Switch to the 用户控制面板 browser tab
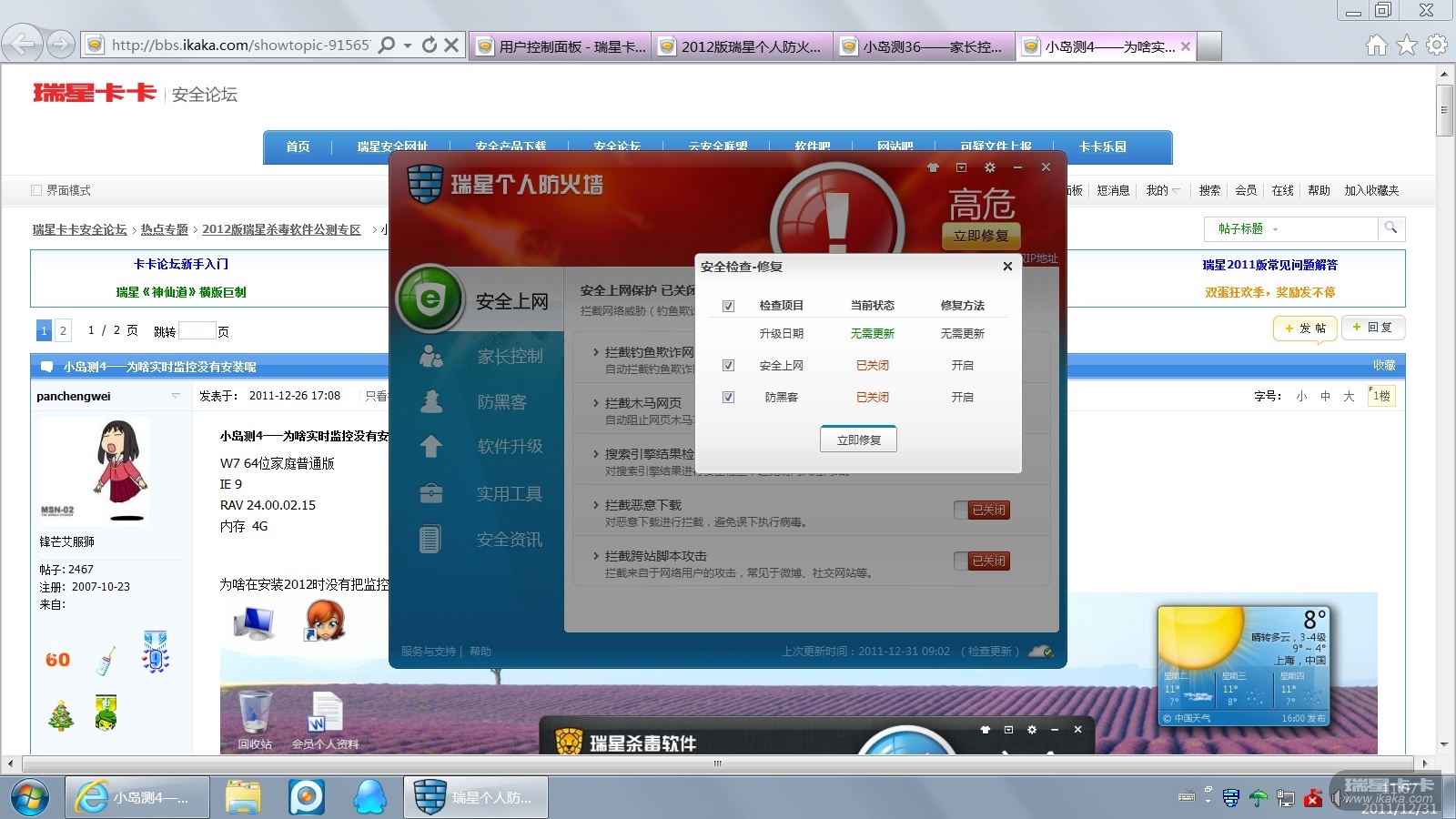The image size is (1456, 819). tap(561, 46)
